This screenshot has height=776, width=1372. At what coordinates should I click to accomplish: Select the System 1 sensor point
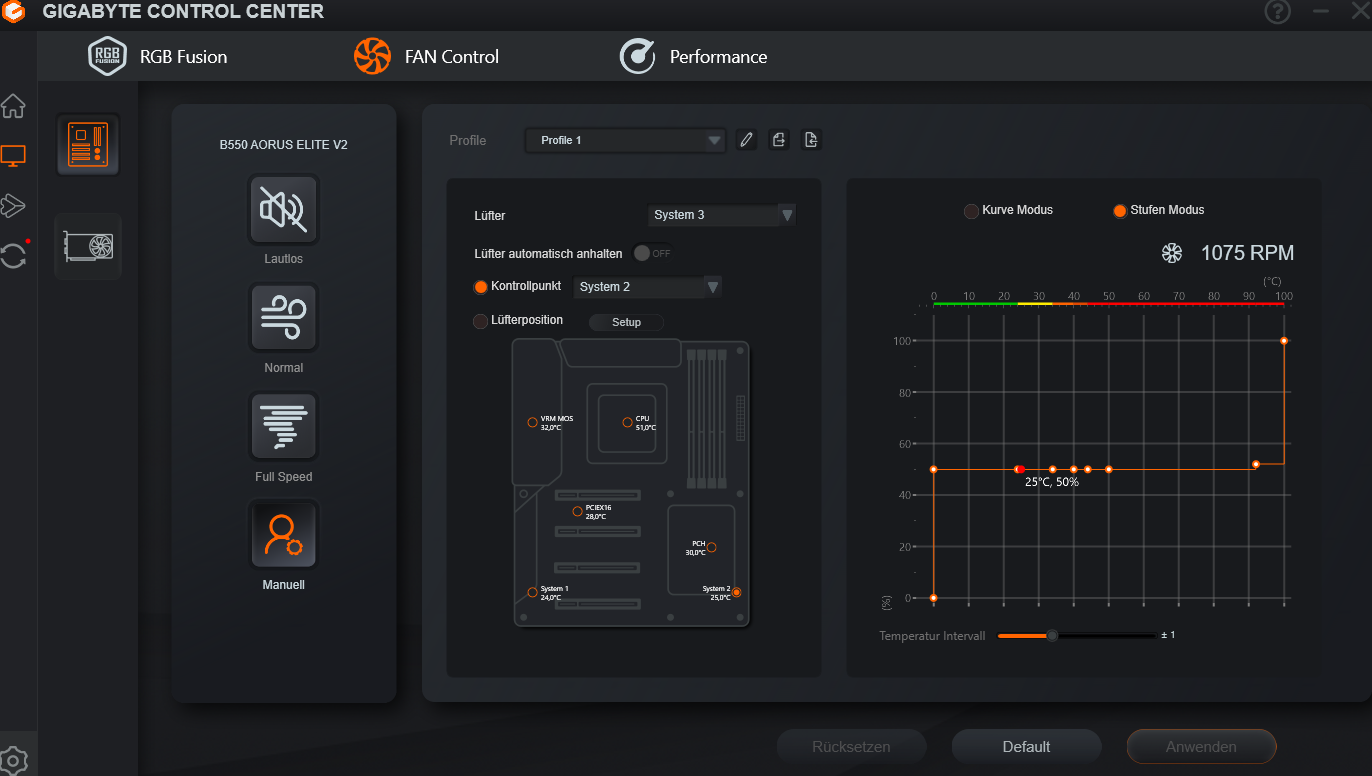click(532, 593)
